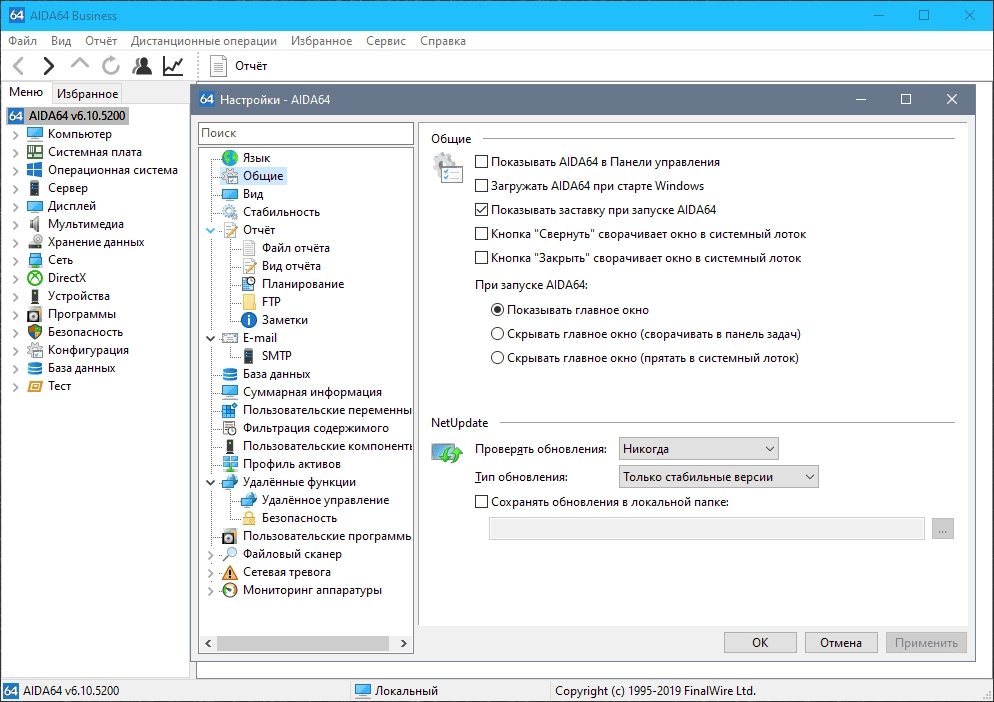
Task: Click the Отчёт document icon in toolbar
Action: tap(218, 66)
